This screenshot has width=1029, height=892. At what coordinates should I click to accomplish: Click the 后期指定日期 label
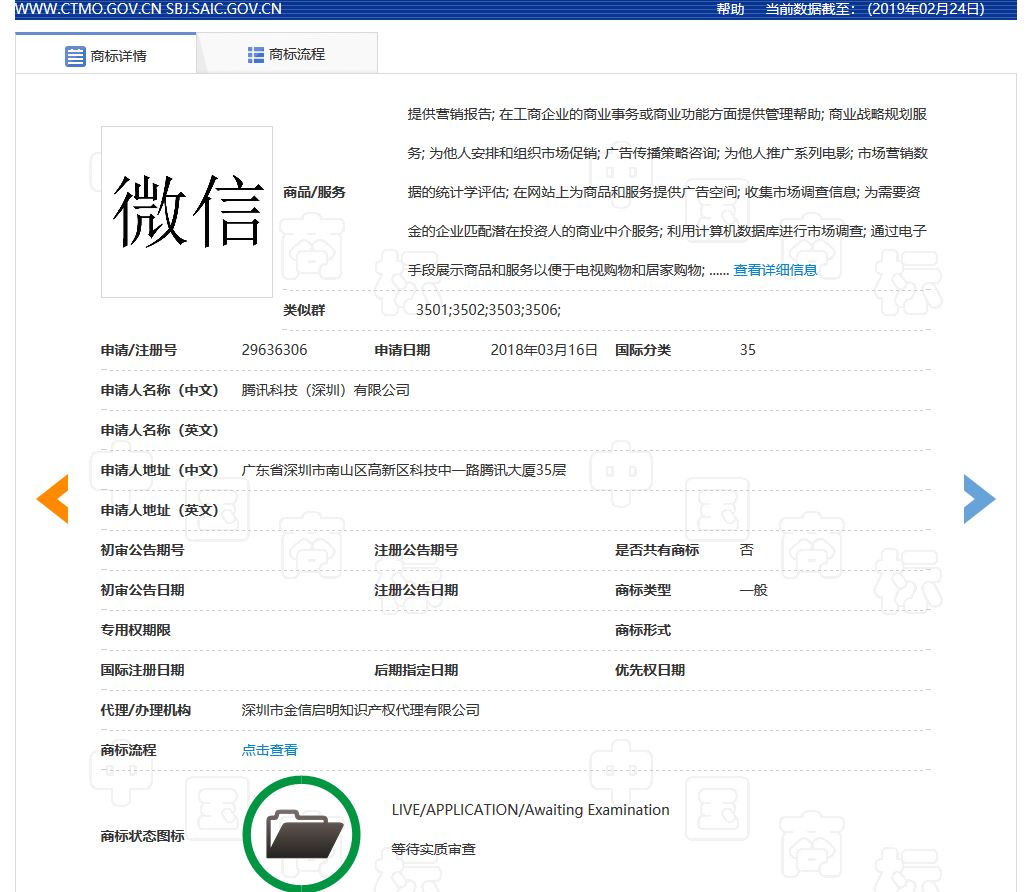(x=416, y=670)
